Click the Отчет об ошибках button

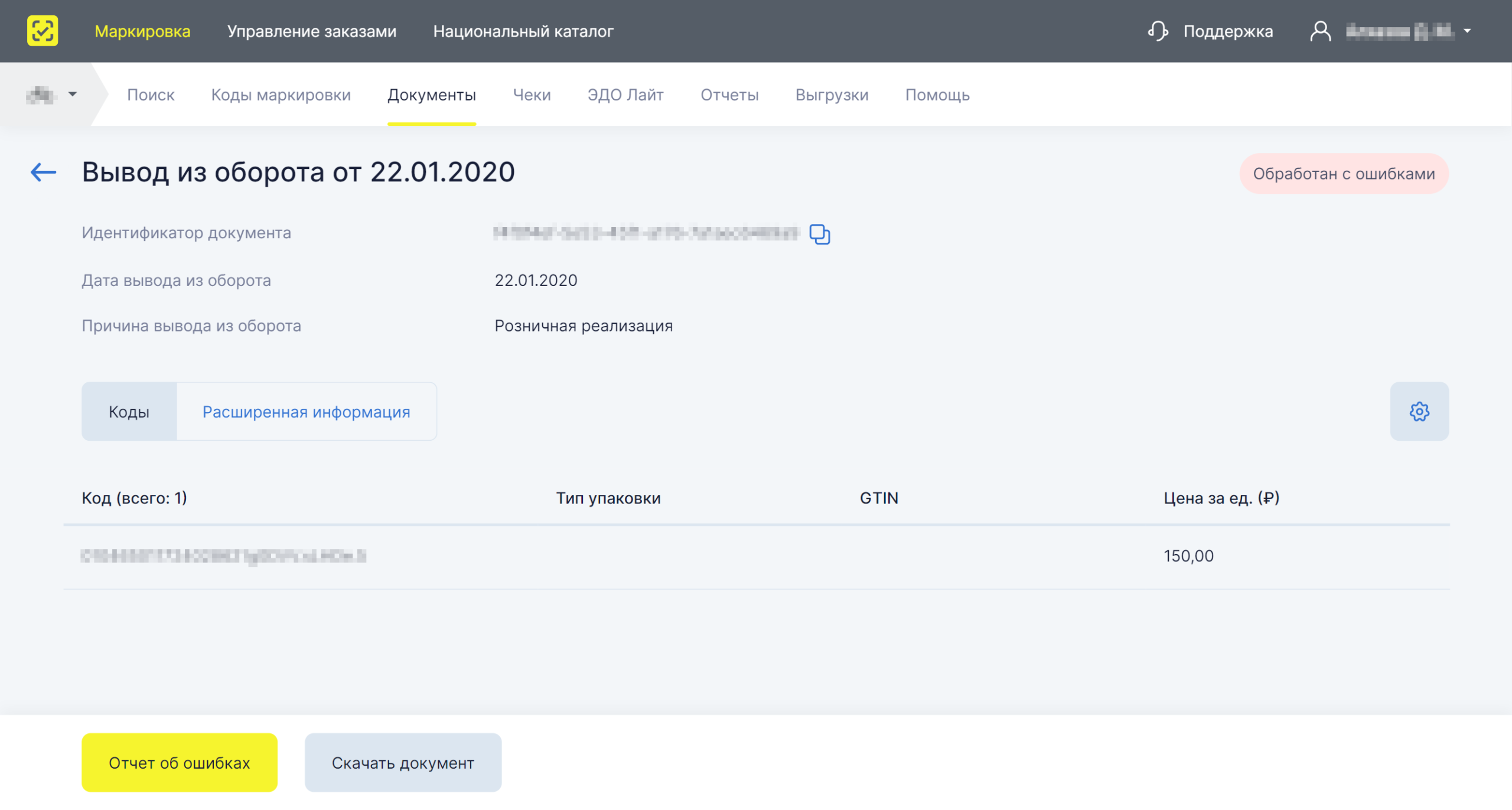pos(180,763)
